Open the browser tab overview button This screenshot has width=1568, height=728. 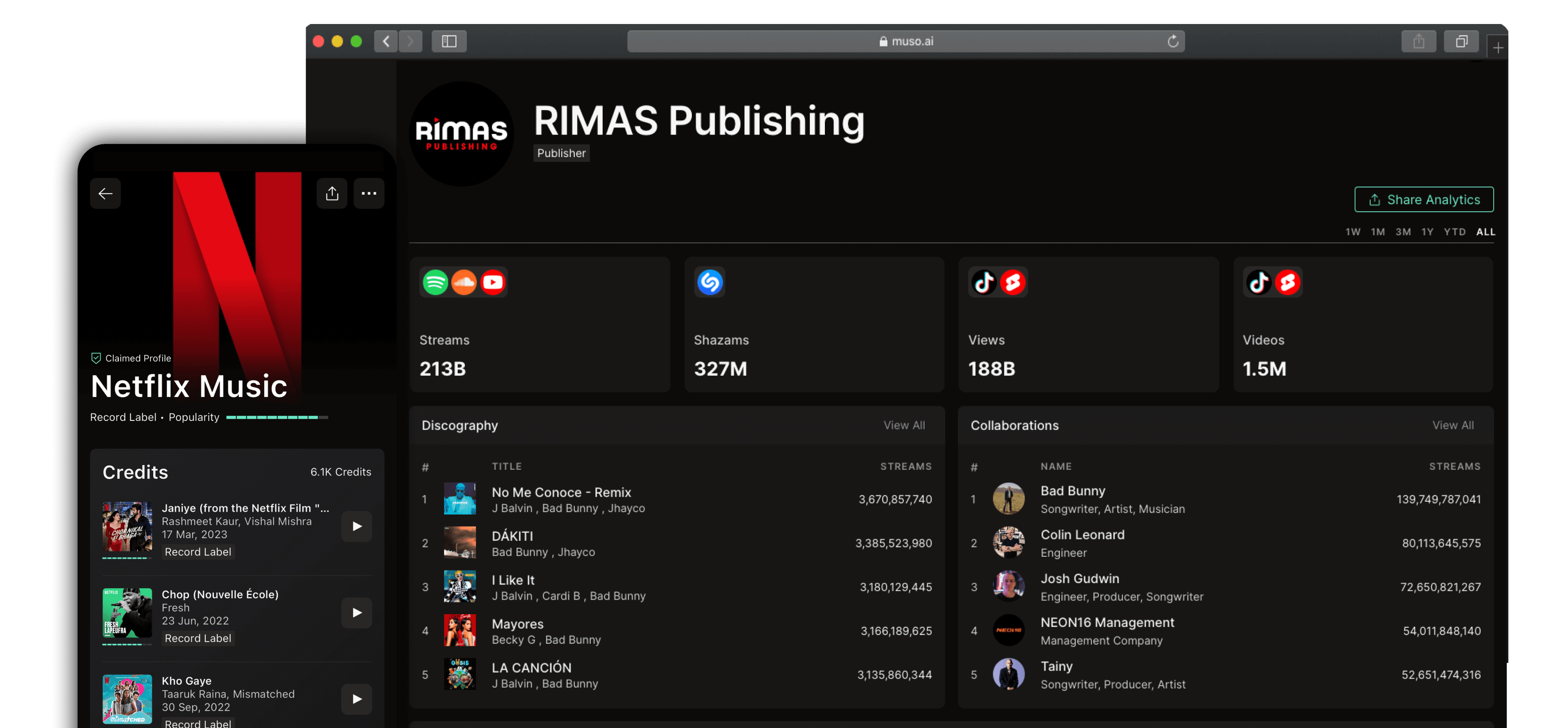pos(1461,41)
